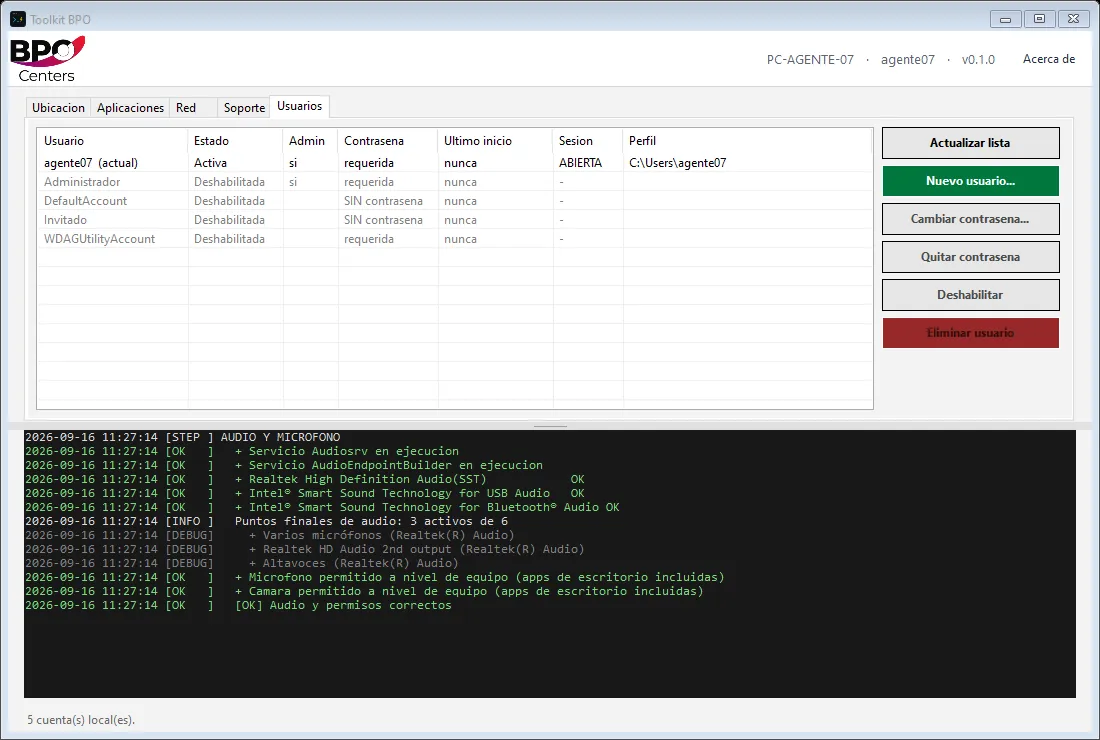Click the C:\Users\agente07 profile path cell

click(678, 163)
